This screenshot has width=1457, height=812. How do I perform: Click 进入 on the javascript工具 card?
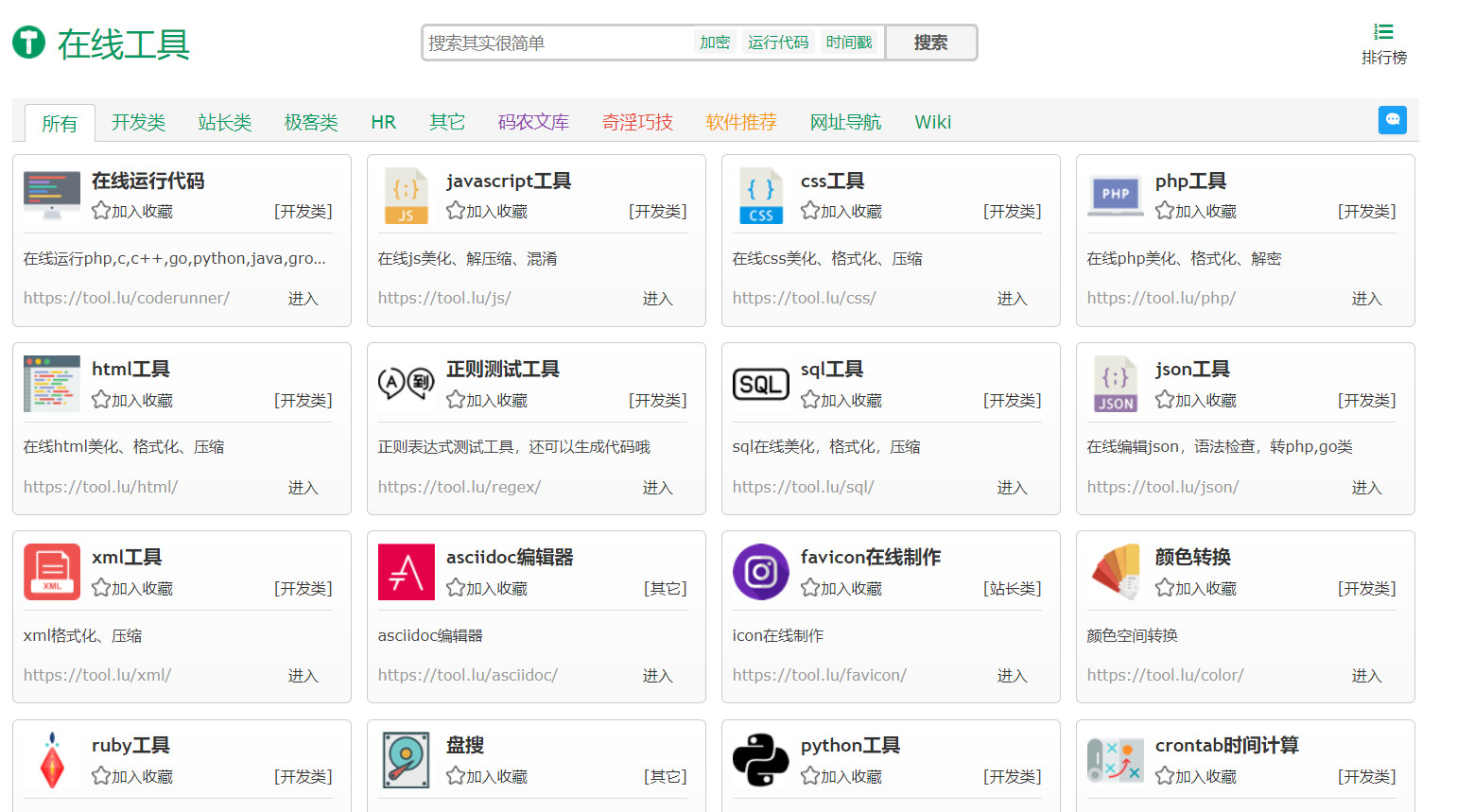pos(657,299)
